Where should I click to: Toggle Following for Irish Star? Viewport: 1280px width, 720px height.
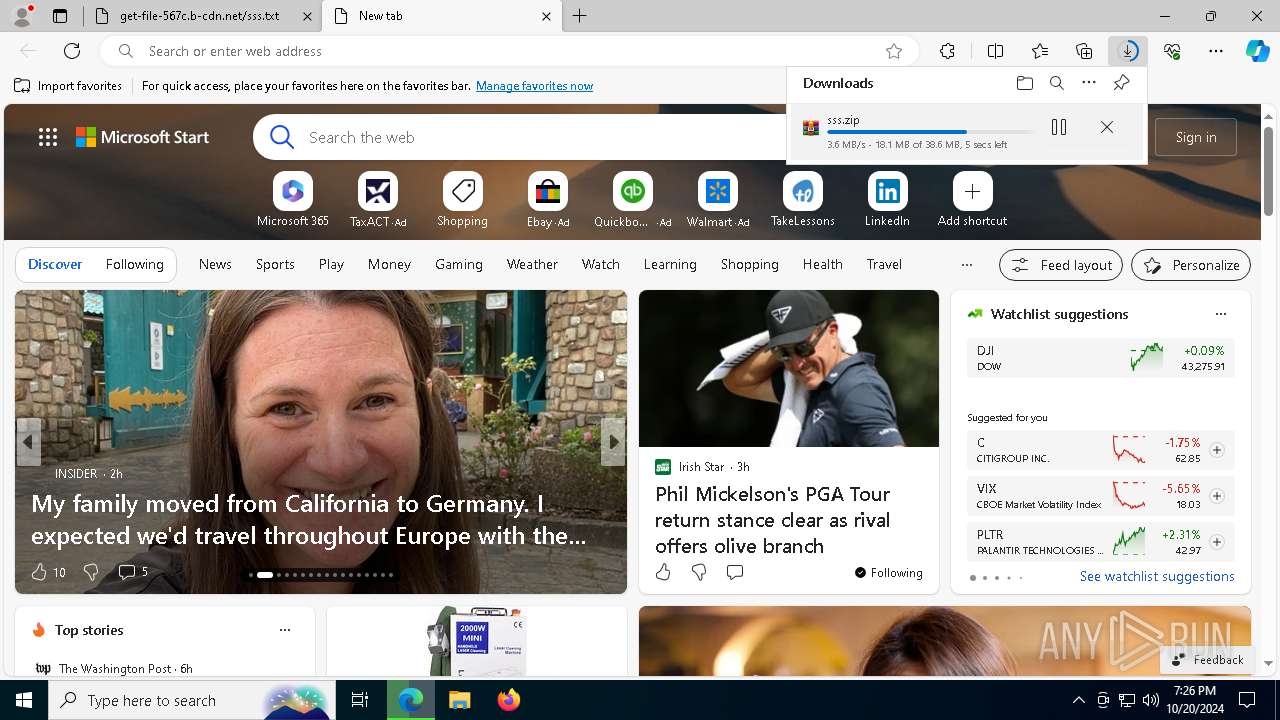[889, 573]
